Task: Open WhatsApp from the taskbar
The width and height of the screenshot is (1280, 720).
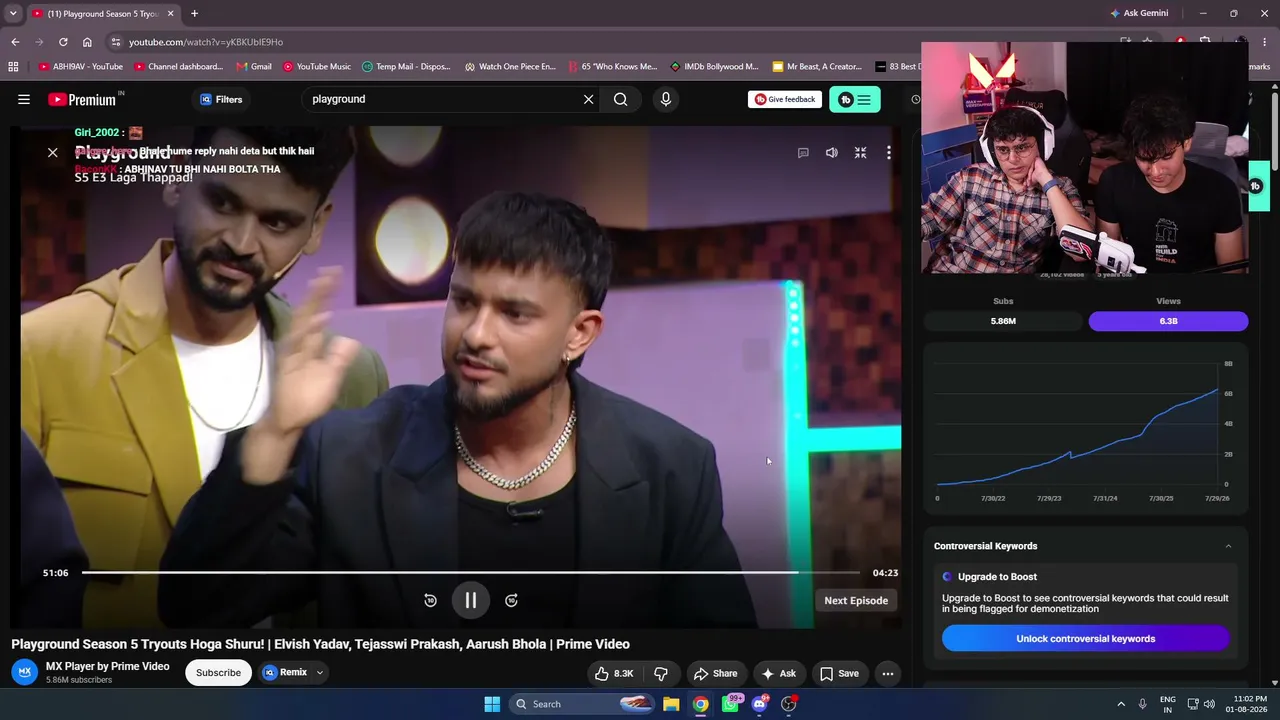Action: pos(730,704)
